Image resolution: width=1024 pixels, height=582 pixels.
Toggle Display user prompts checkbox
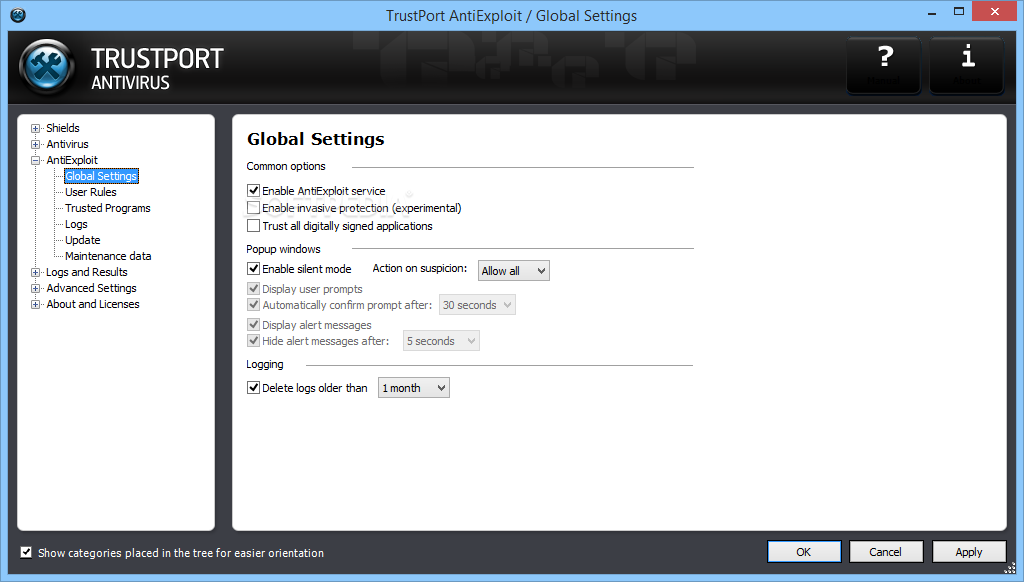point(253,289)
